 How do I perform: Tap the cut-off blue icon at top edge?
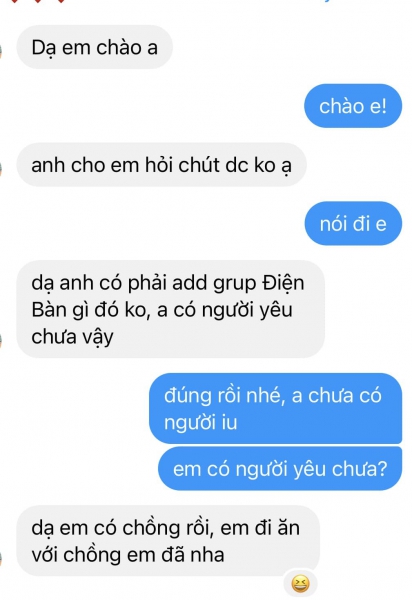[327, 1]
